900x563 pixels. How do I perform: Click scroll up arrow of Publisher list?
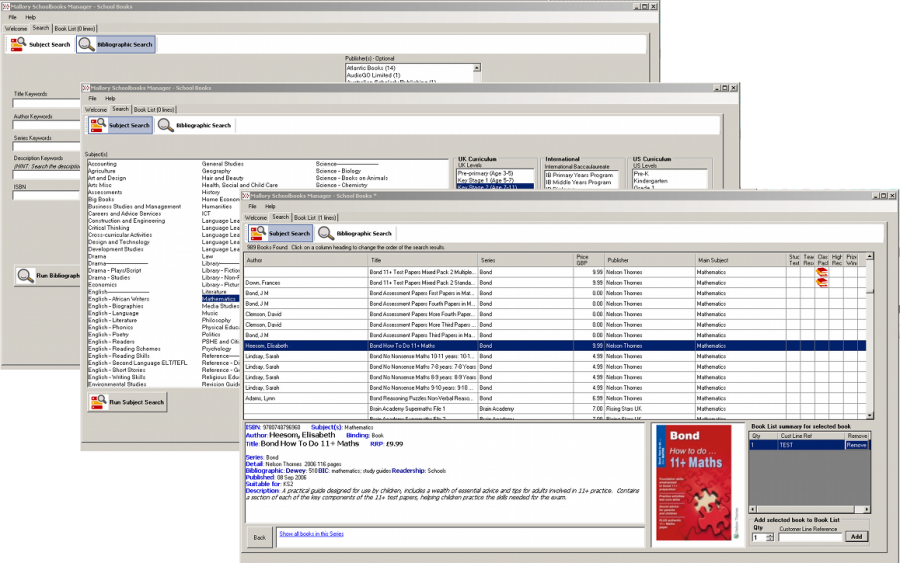pos(476,68)
